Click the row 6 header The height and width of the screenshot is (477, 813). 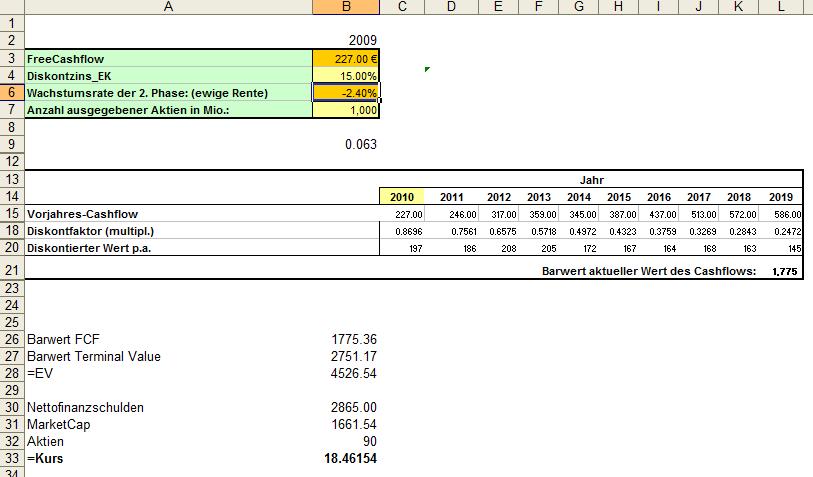(11, 92)
